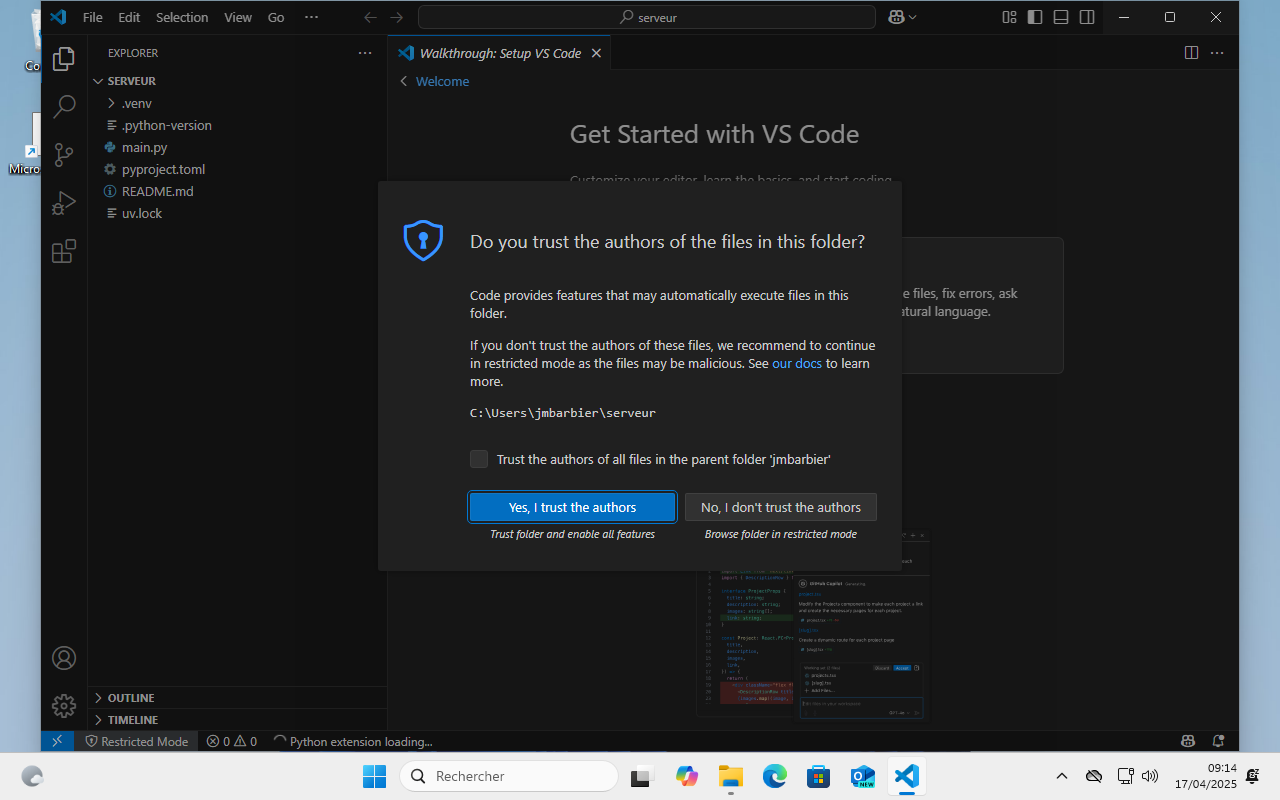
Task: Click 'Python extension loading...' status entry
Action: coord(353,741)
